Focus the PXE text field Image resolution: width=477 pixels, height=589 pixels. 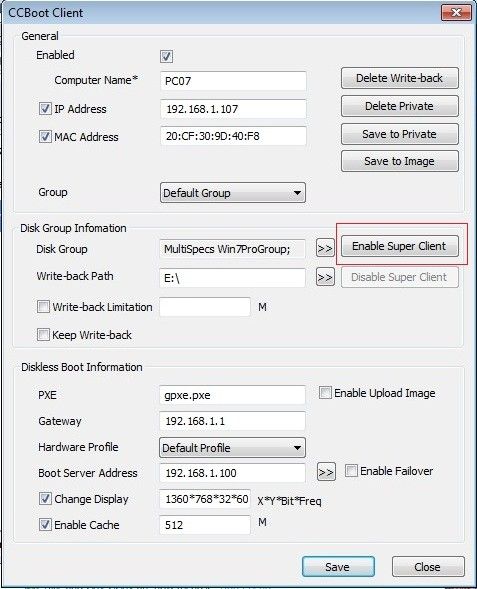tap(232, 395)
